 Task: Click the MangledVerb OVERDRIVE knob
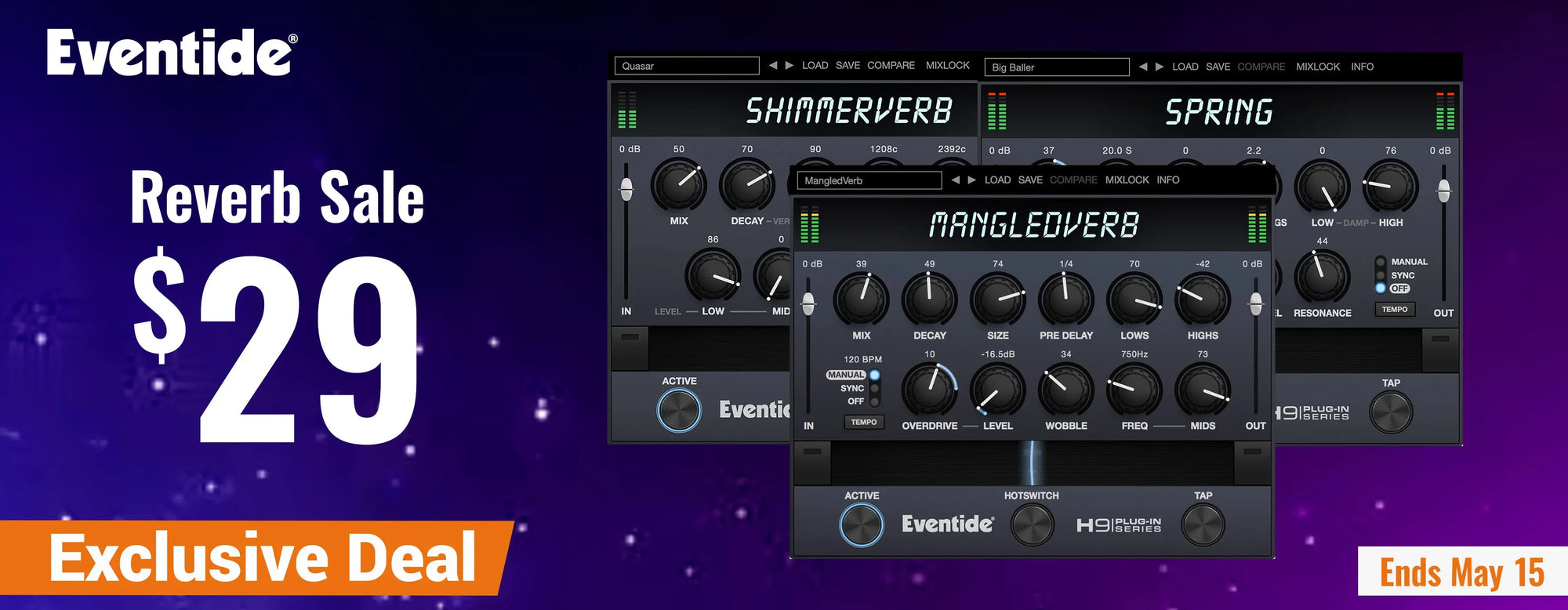(x=929, y=390)
